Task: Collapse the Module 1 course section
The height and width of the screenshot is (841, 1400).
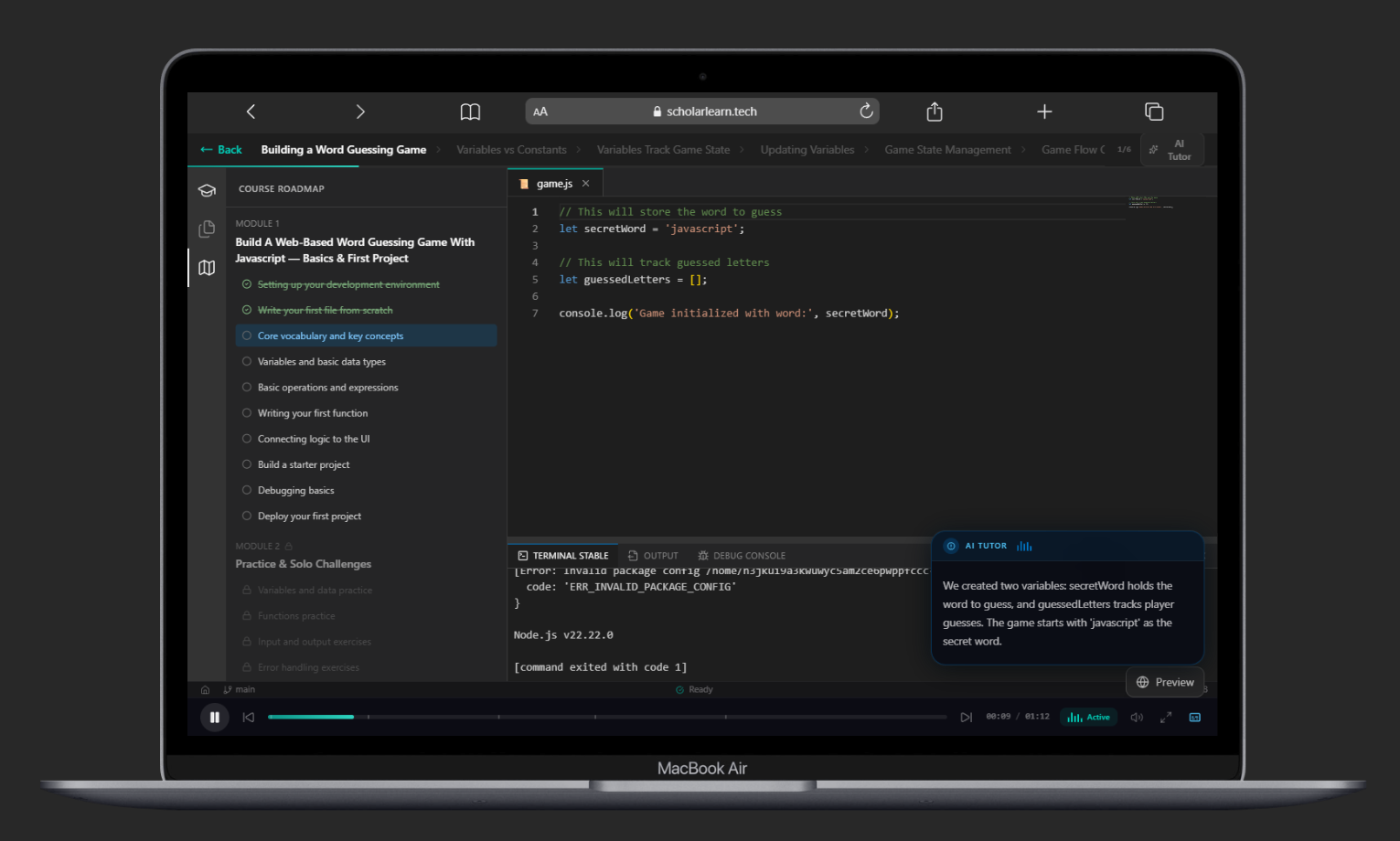Action: pos(355,250)
